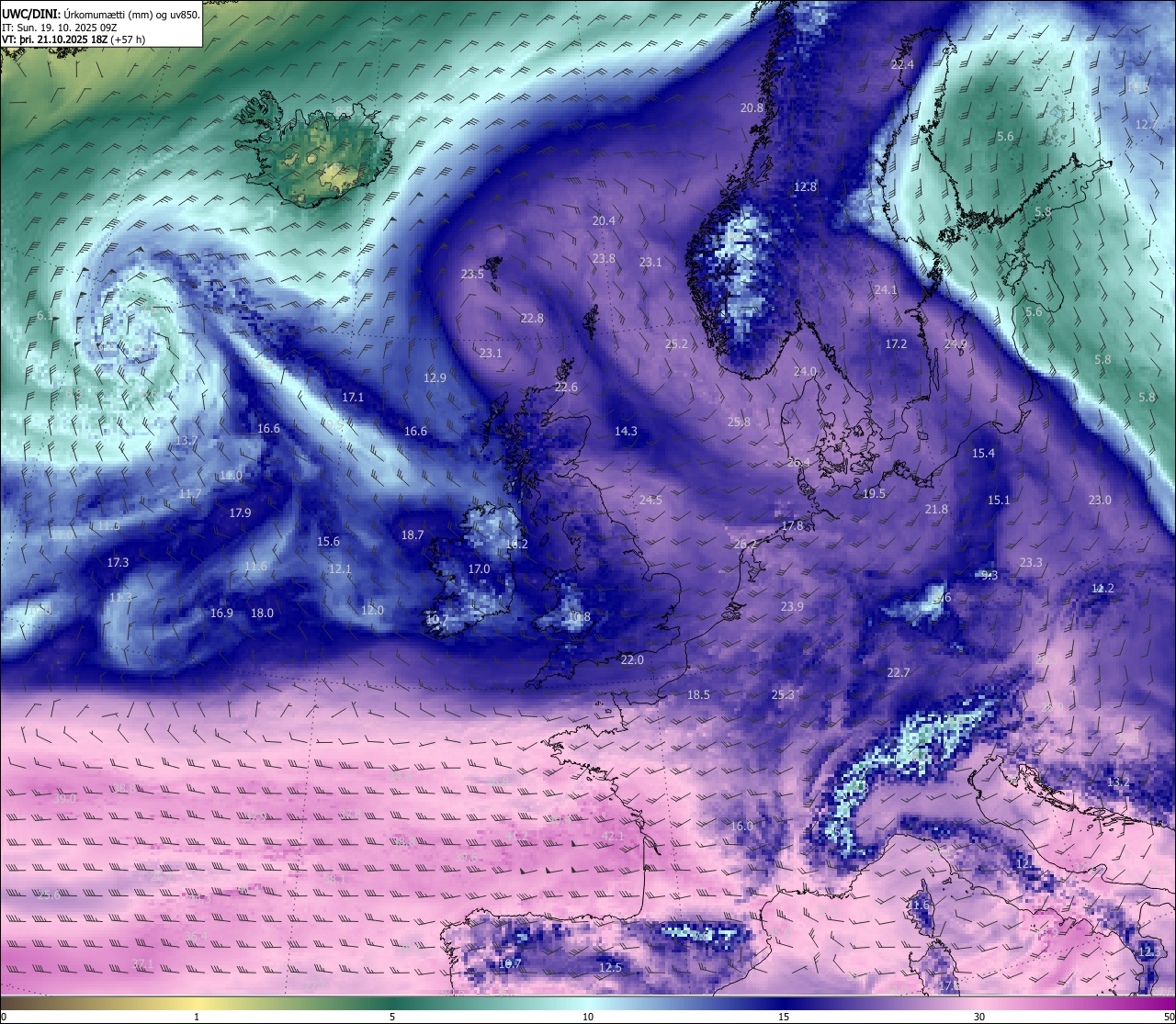The width and height of the screenshot is (1176, 1024).
Task: Click the 23.0 value at the map's east edge
Action: tap(1100, 501)
